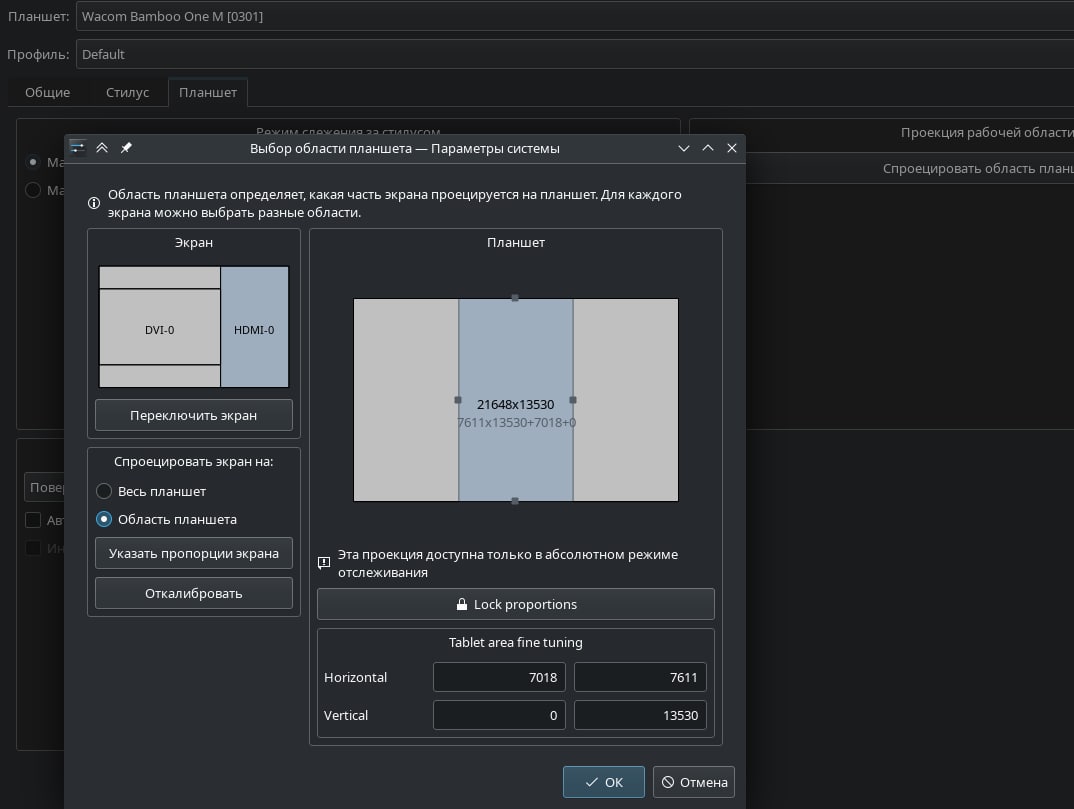Toggle the Ав… checkbox in background window
Screen dimensions: 1074x809
[33, 520]
